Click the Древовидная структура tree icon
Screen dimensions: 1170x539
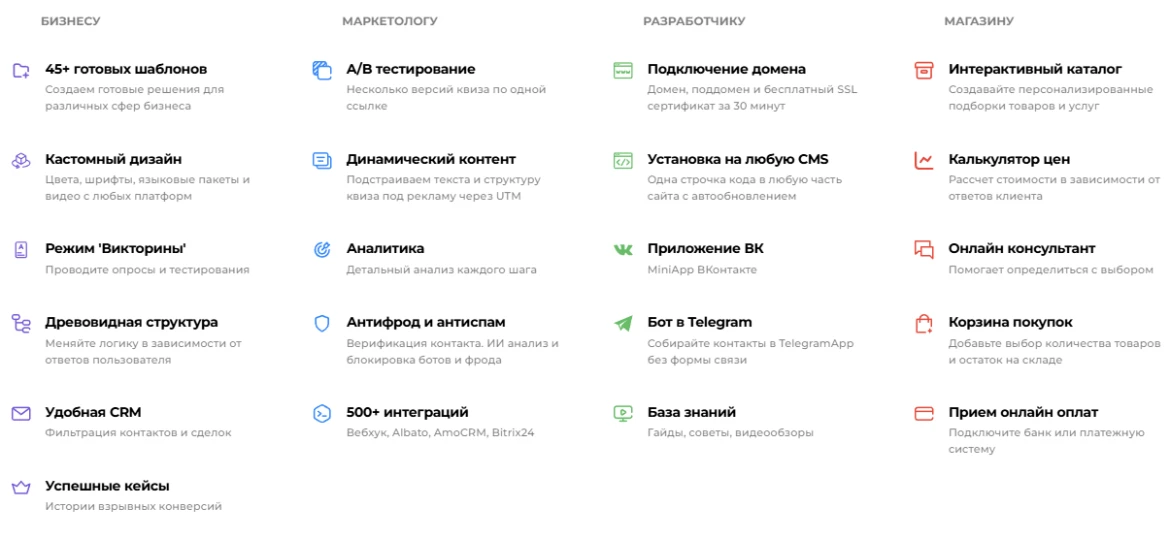pos(20,323)
